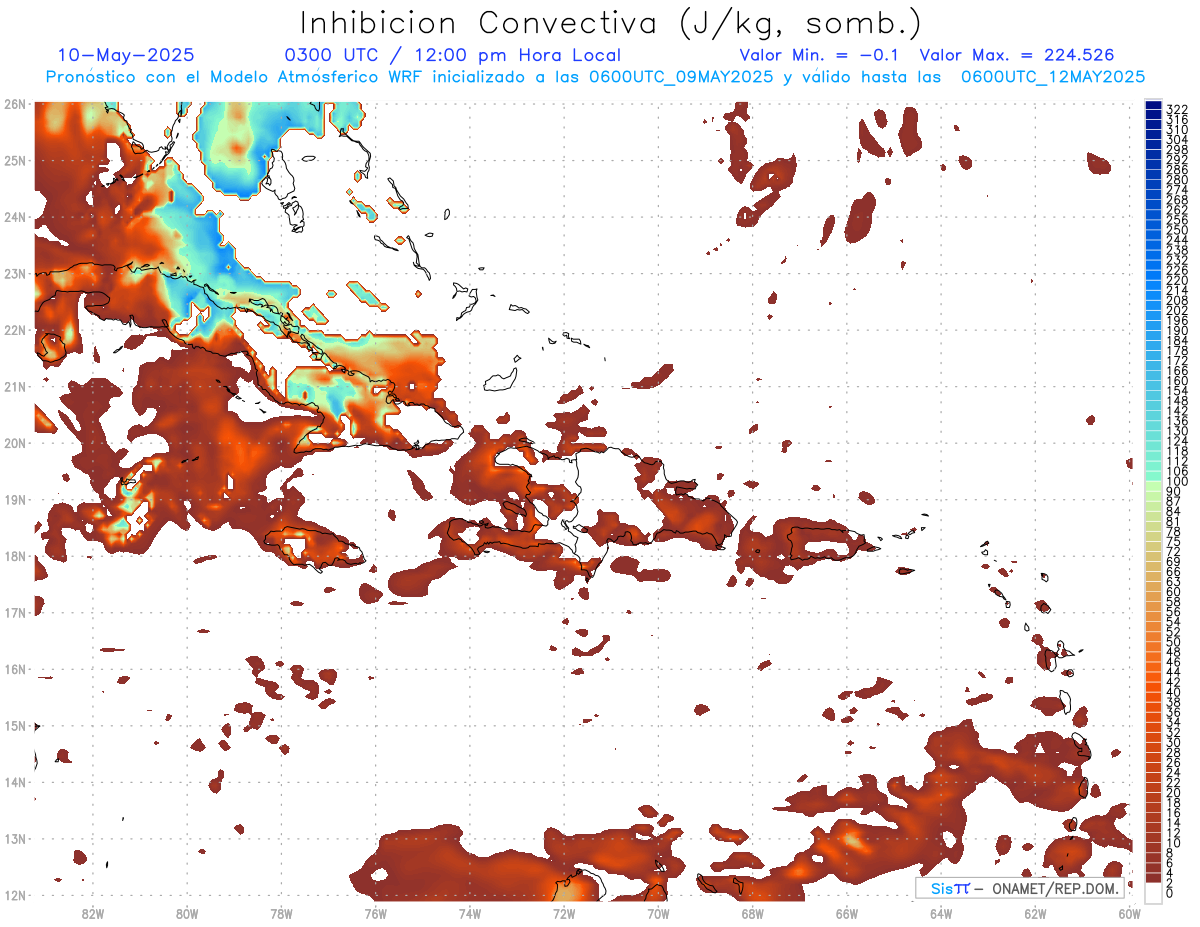Click the "62W" longitude label
1200x927 pixels.
click(x=1035, y=913)
